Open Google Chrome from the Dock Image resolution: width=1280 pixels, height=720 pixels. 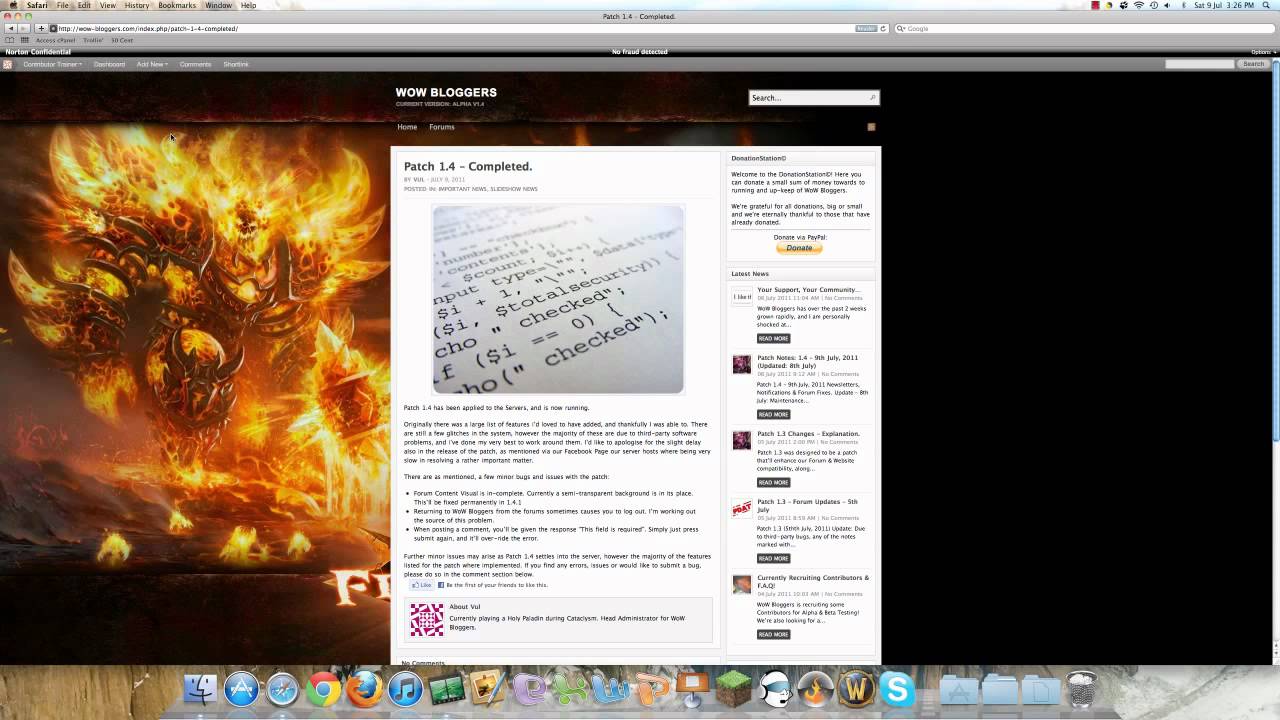323,689
